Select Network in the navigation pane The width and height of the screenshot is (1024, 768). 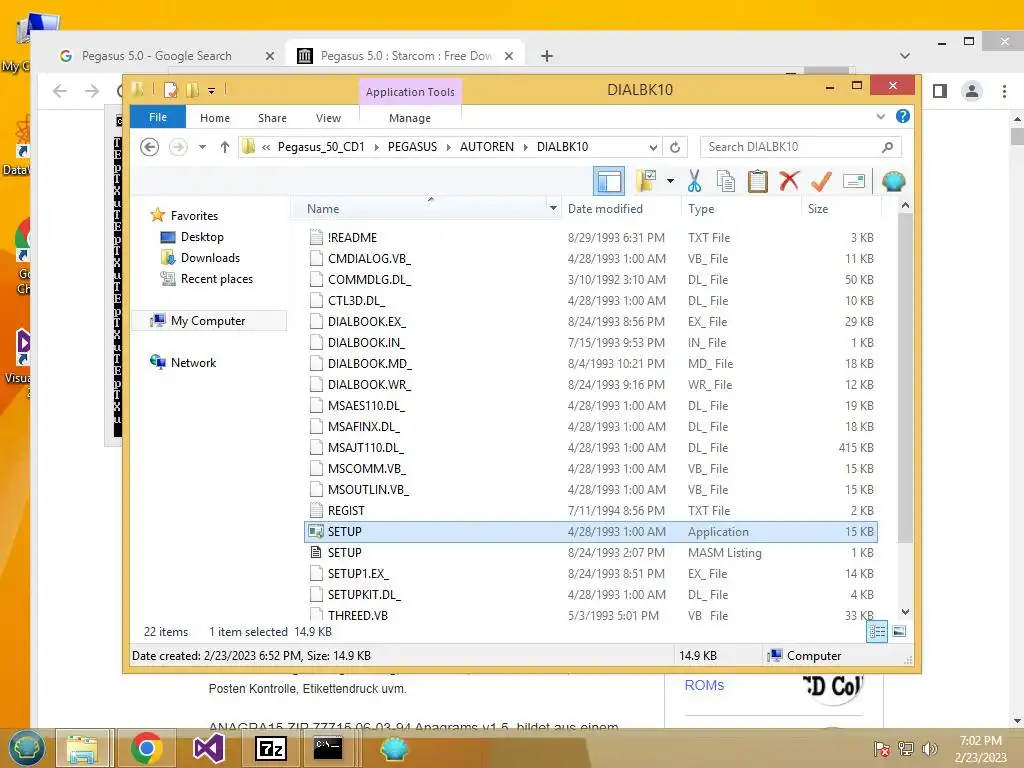coord(193,362)
